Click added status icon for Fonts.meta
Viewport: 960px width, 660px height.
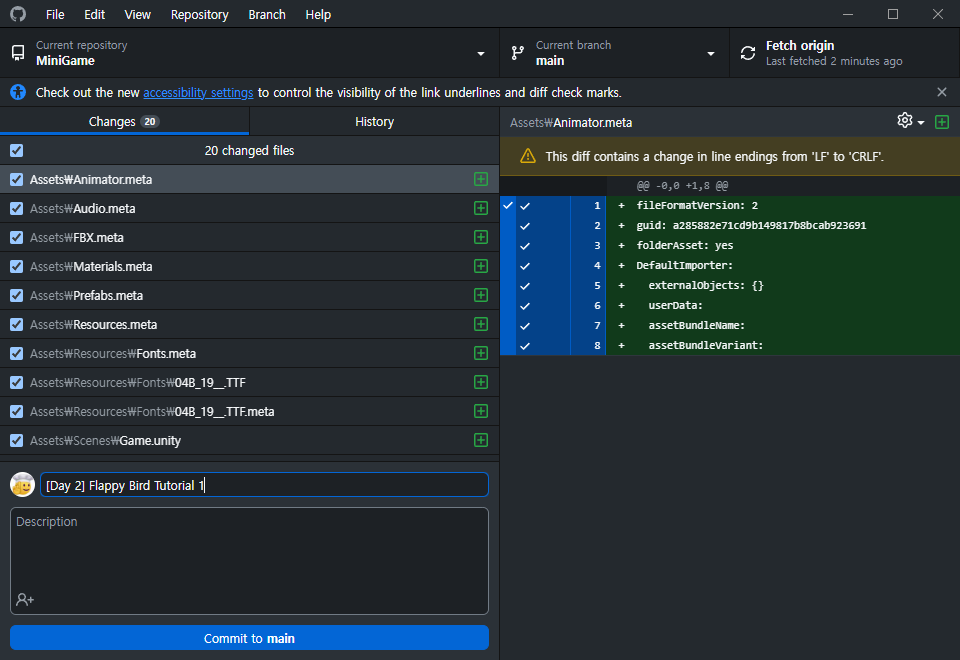click(x=481, y=353)
